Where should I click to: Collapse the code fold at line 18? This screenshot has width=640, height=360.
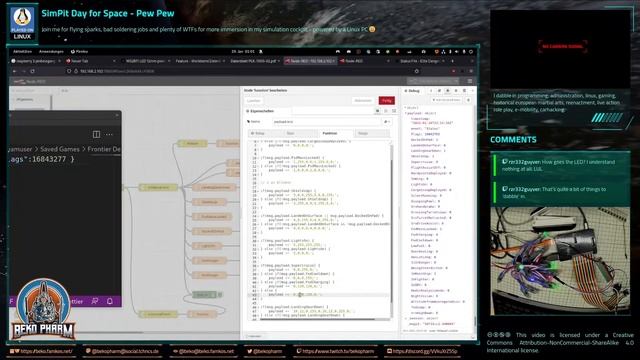click(x=259, y=191)
